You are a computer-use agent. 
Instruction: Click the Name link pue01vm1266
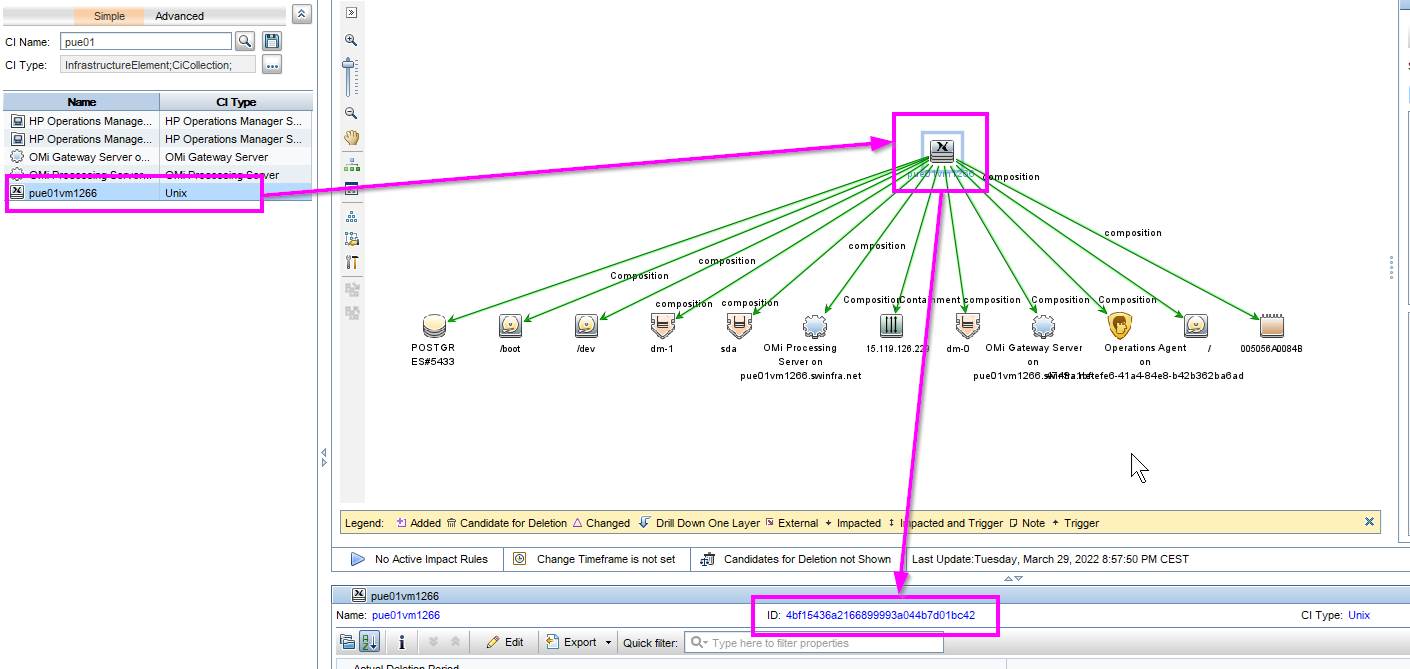pos(405,615)
